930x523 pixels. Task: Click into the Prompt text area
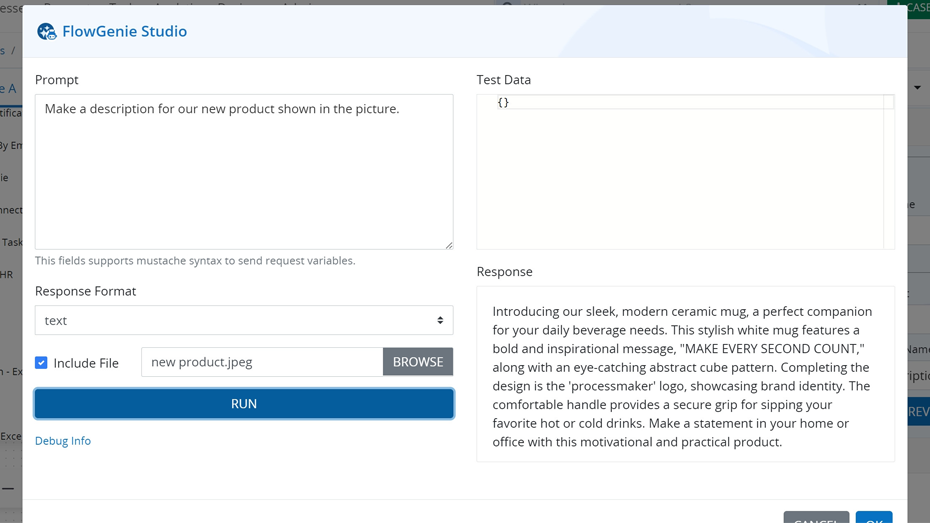pos(244,172)
